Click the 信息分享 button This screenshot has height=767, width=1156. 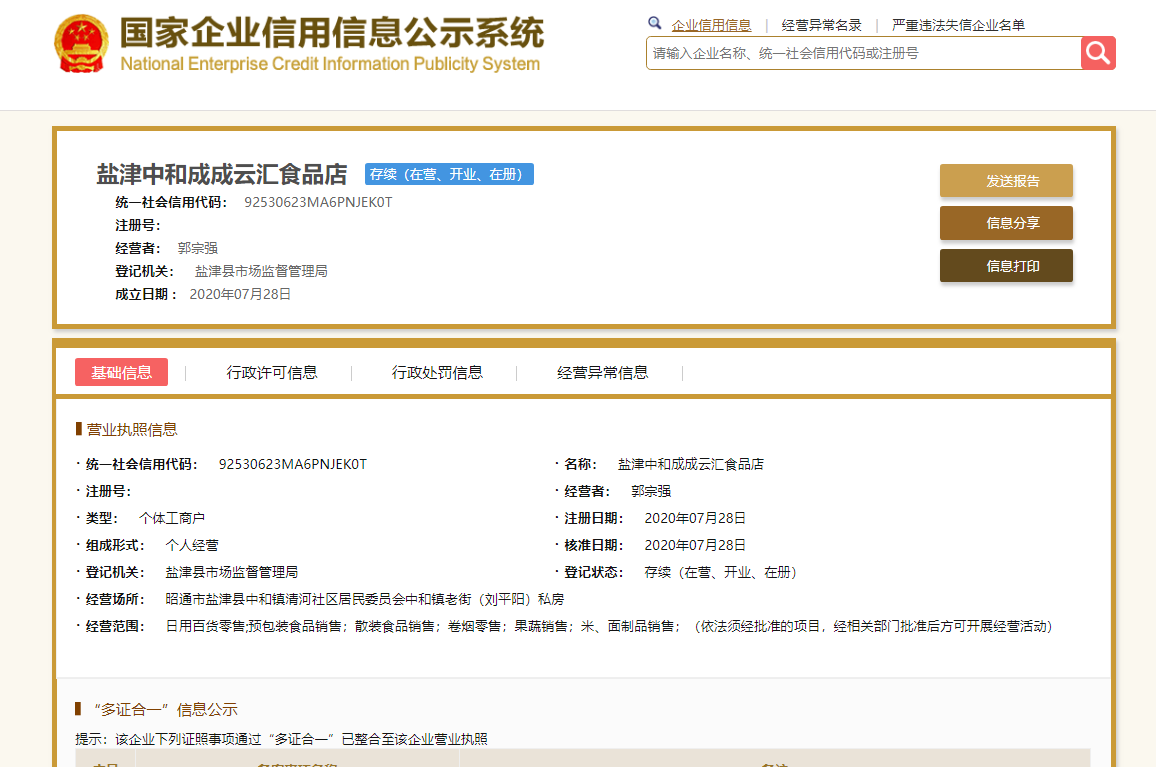pyautogui.click(x=1006, y=223)
